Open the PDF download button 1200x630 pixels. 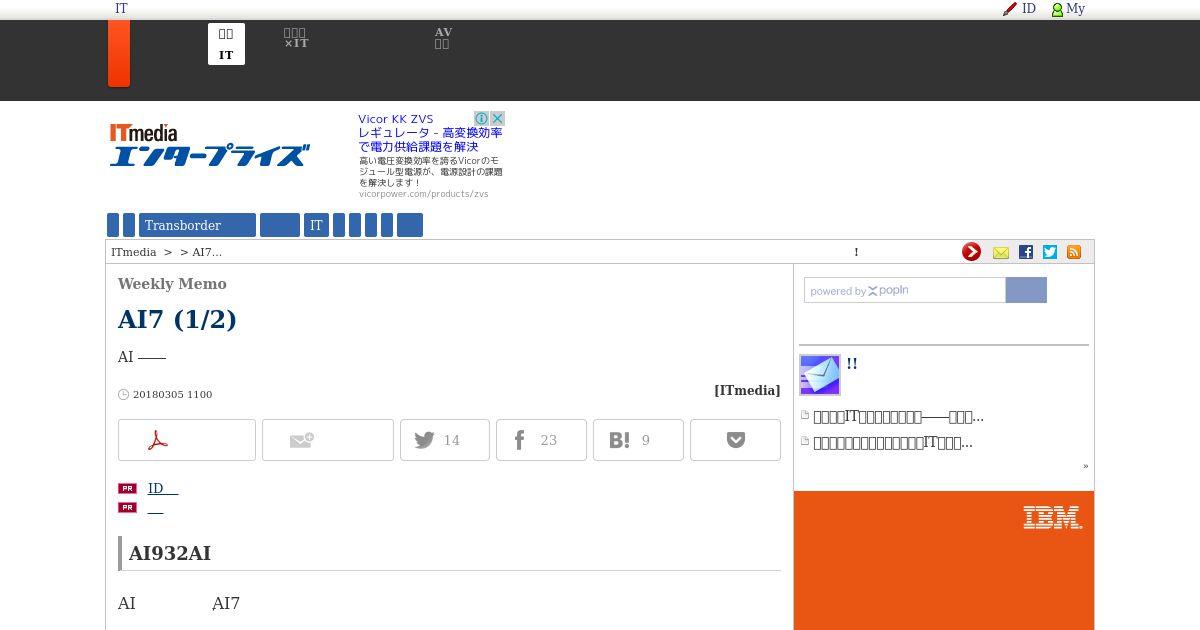pos(187,440)
